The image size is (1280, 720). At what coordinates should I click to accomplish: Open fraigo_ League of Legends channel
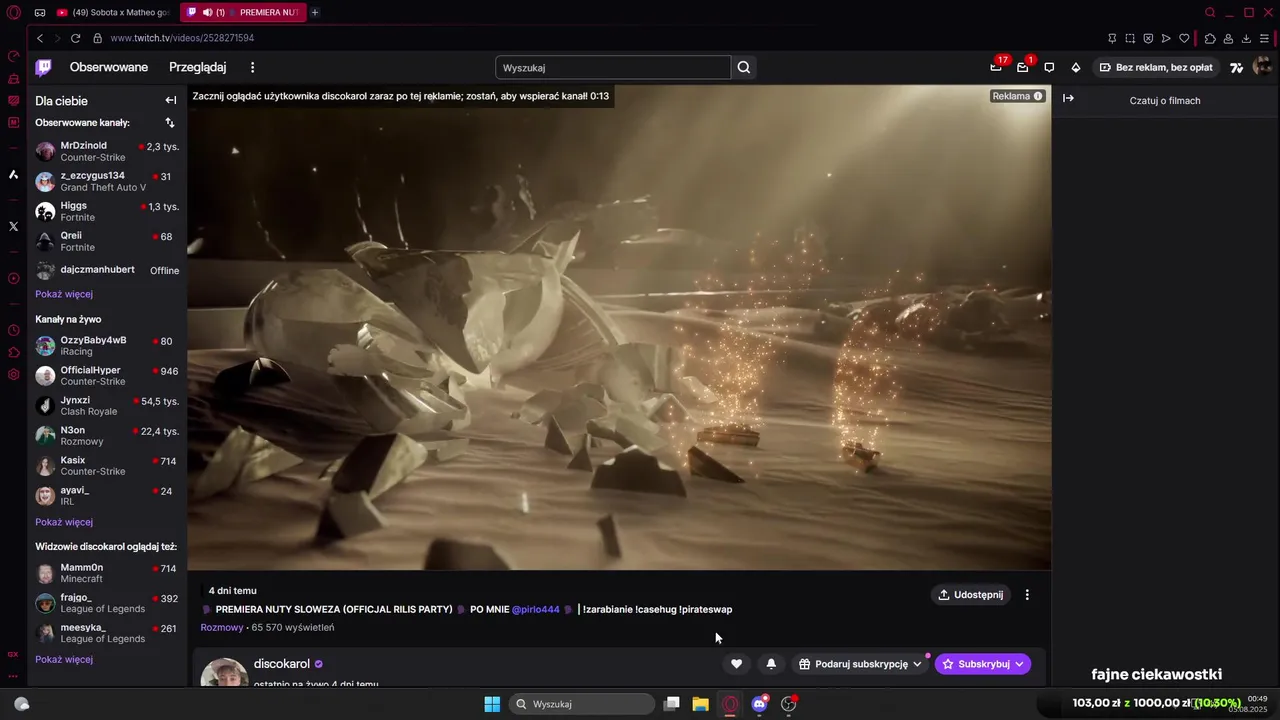click(x=107, y=603)
